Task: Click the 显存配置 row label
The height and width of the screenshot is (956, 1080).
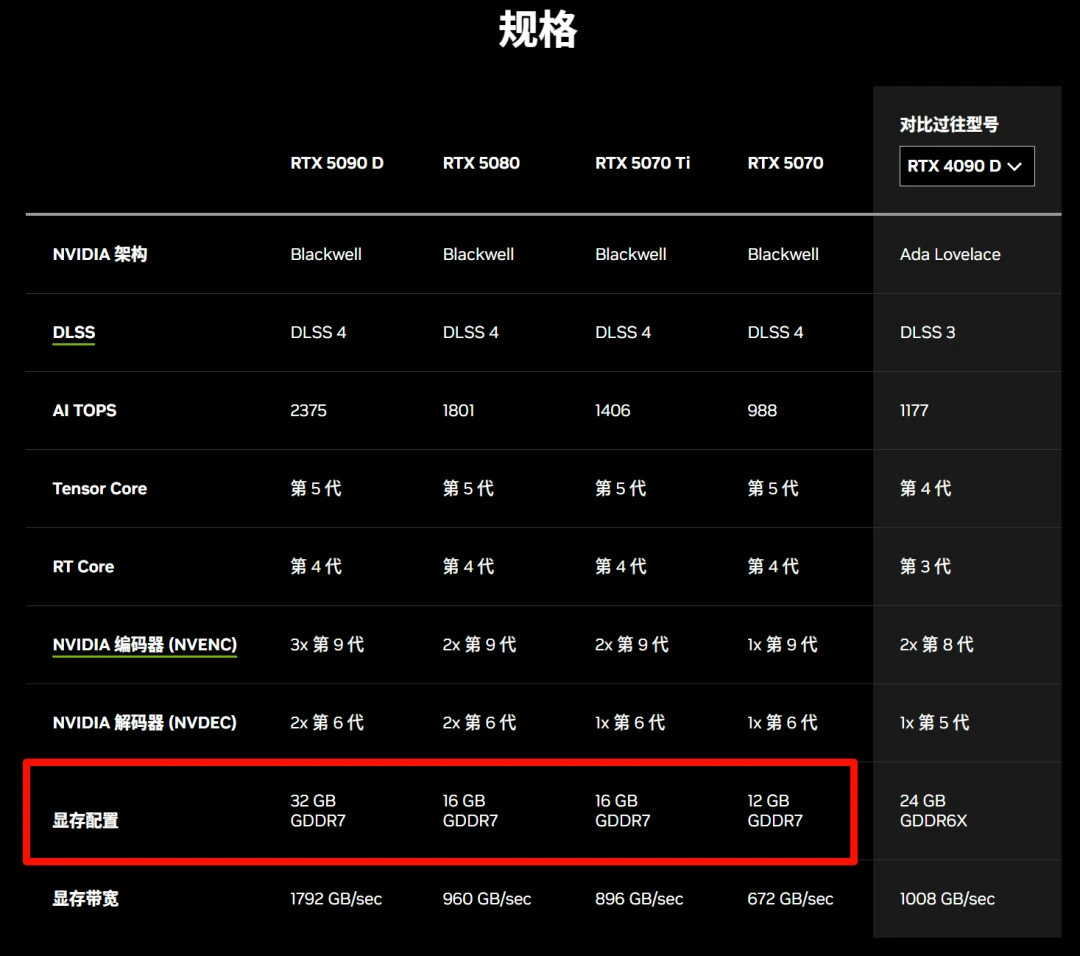Action: click(x=85, y=820)
